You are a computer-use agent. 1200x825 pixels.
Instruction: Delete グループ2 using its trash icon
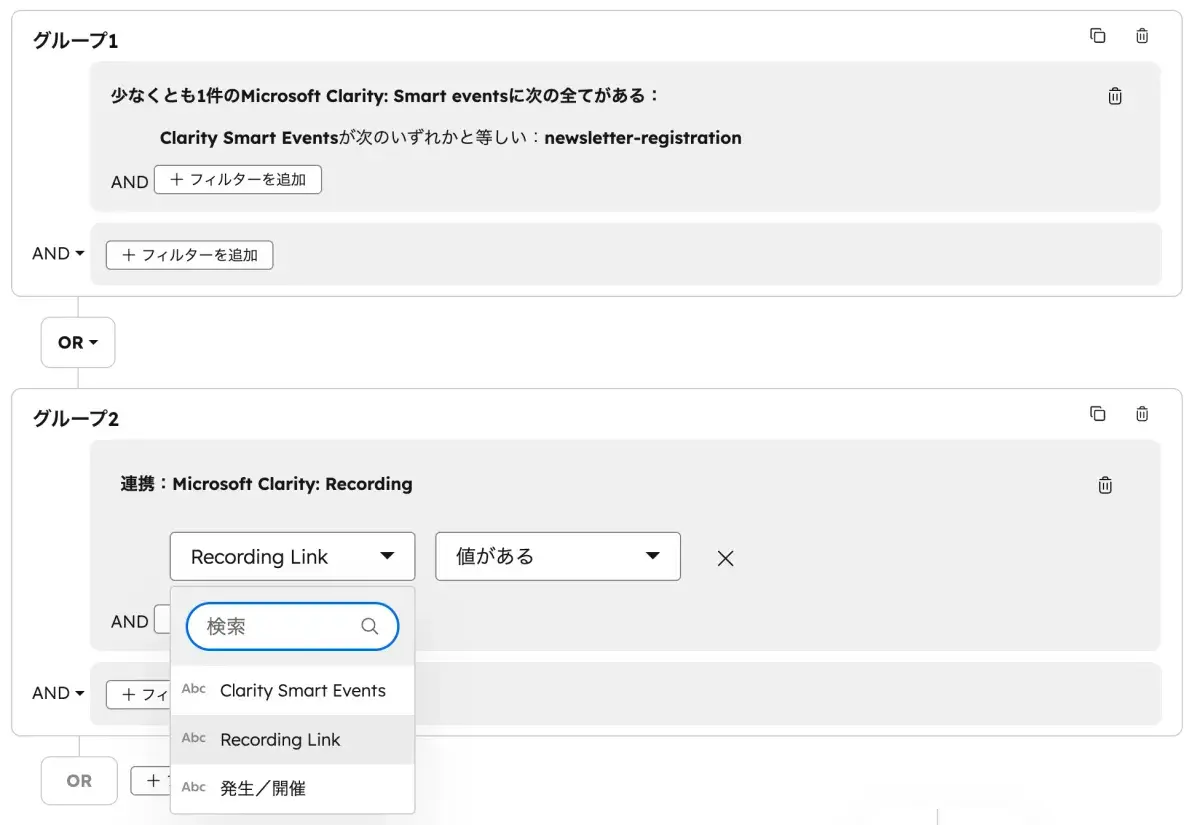point(1142,413)
